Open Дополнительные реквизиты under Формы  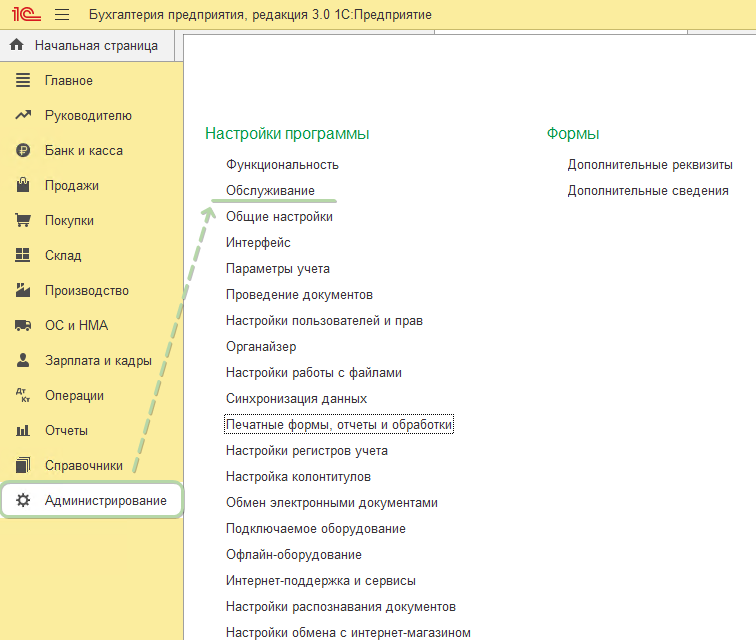pos(650,164)
